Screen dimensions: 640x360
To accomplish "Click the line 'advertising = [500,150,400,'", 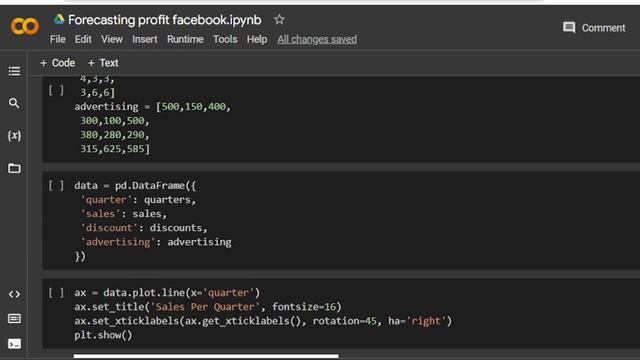I will click(x=153, y=107).
